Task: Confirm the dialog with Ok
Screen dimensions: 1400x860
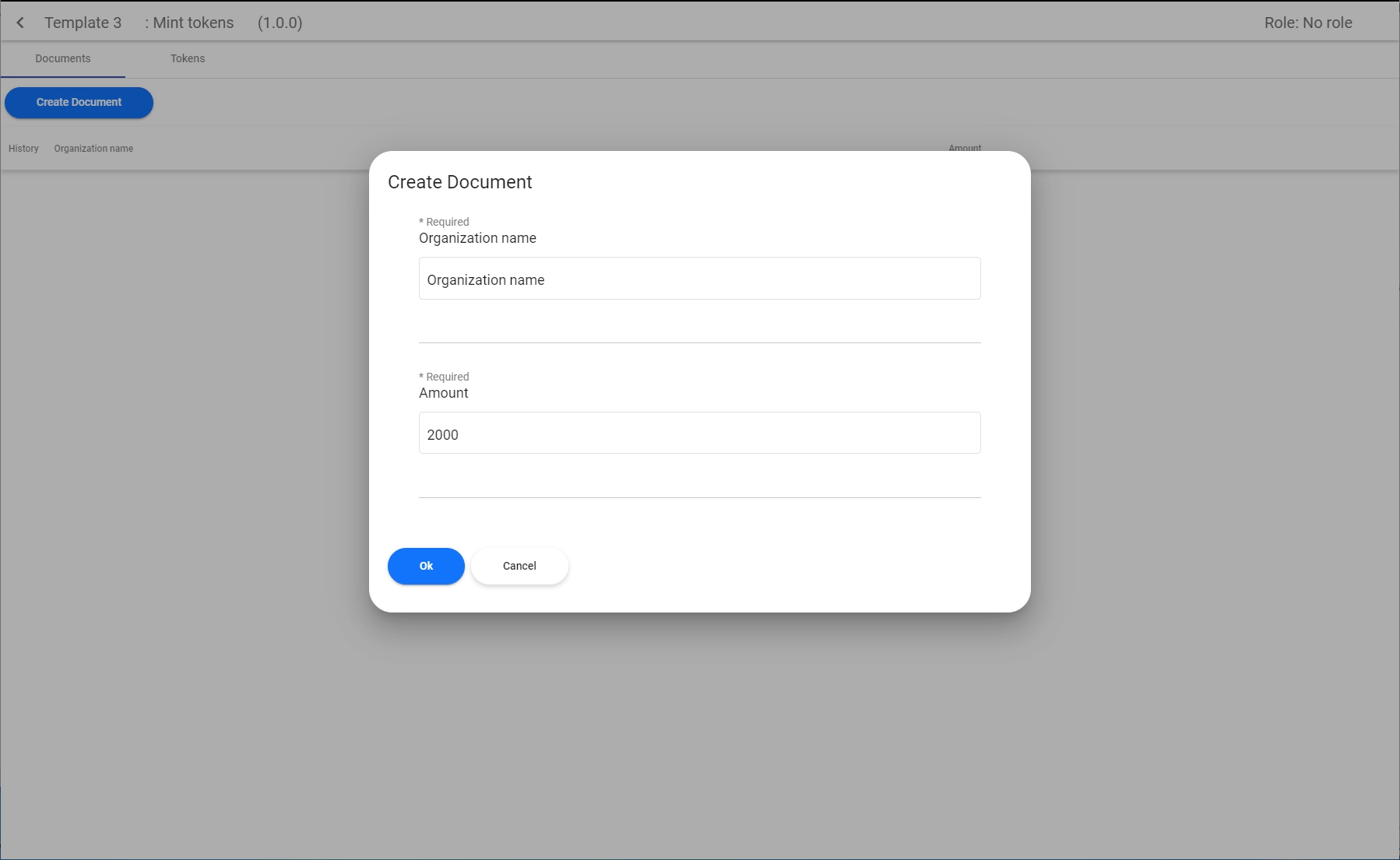Action: [x=426, y=566]
